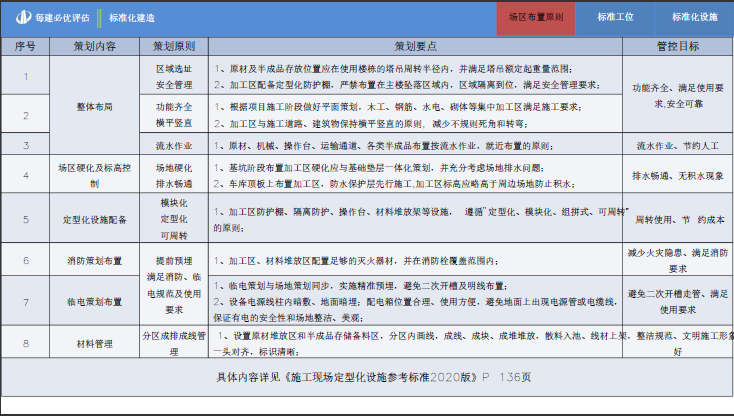The image size is (734, 416).
Task: Click the 定型化设施配备 cell
Action: [x=95, y=219]
